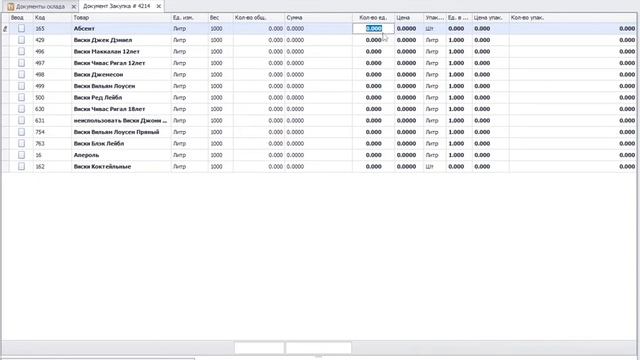Select the Апероль name cell
This screenshot has width=640, height=360.
pos(122,155)
